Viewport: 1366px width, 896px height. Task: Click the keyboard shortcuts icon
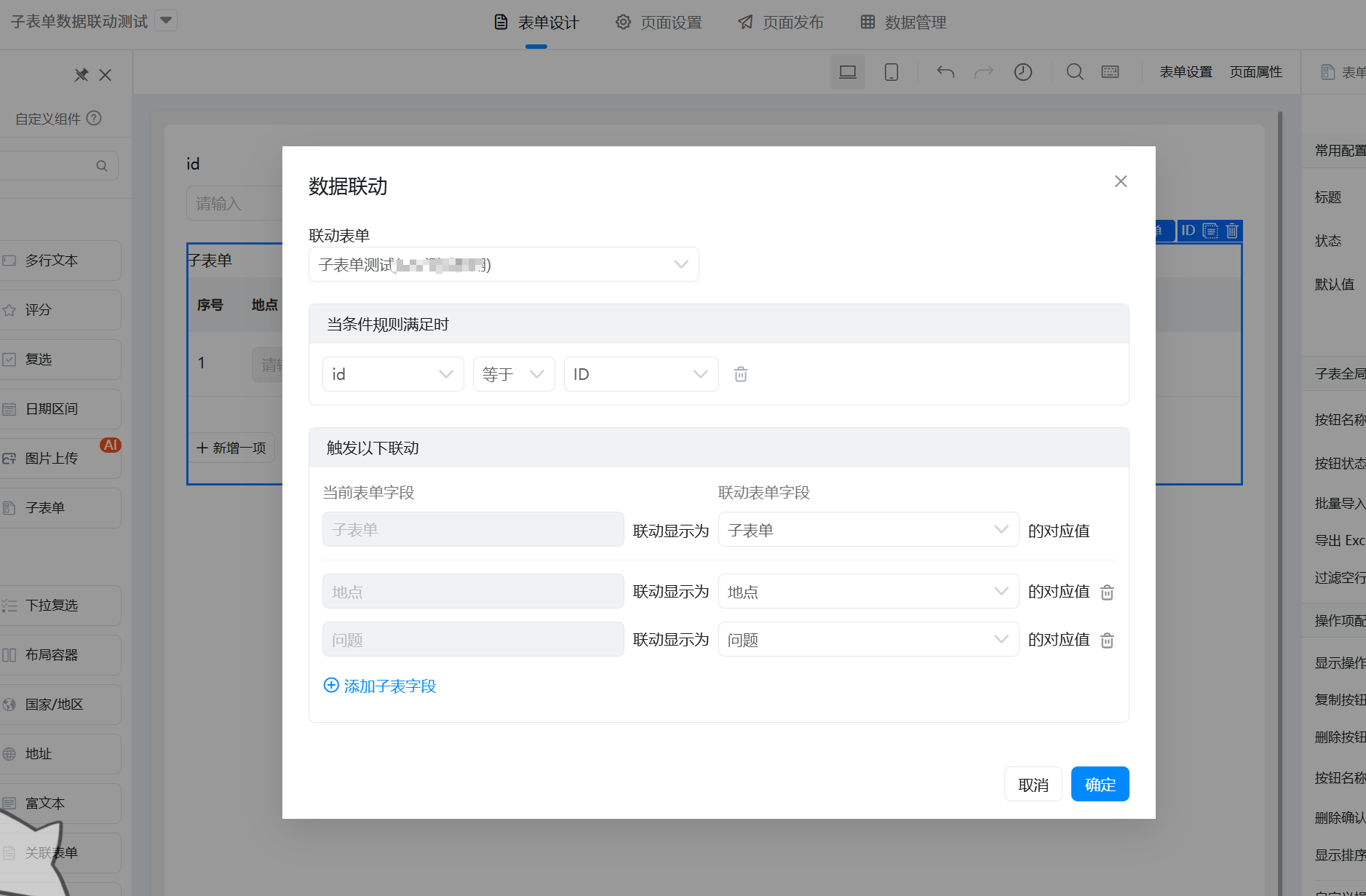[1111, 71]
